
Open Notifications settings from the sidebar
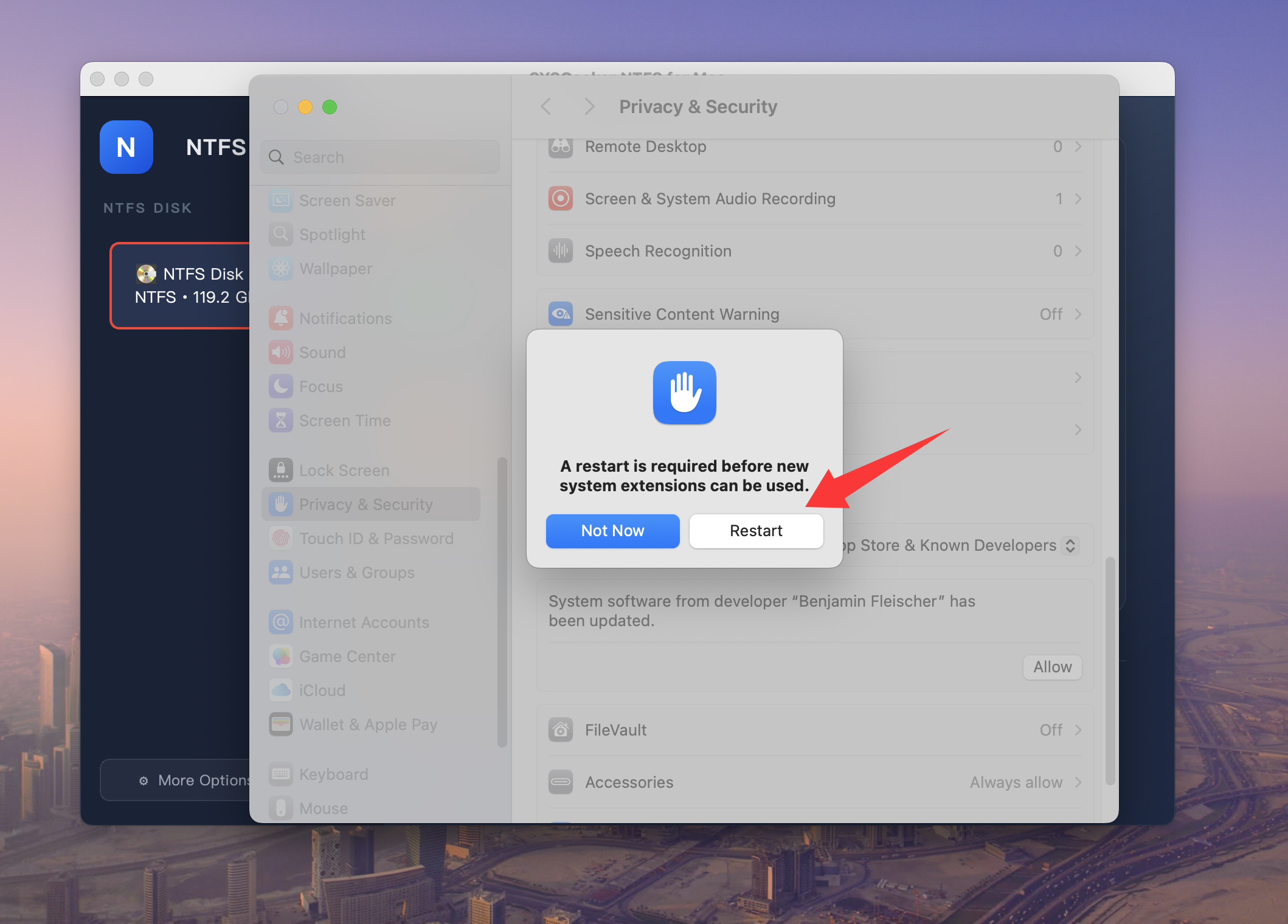[345, 318]
